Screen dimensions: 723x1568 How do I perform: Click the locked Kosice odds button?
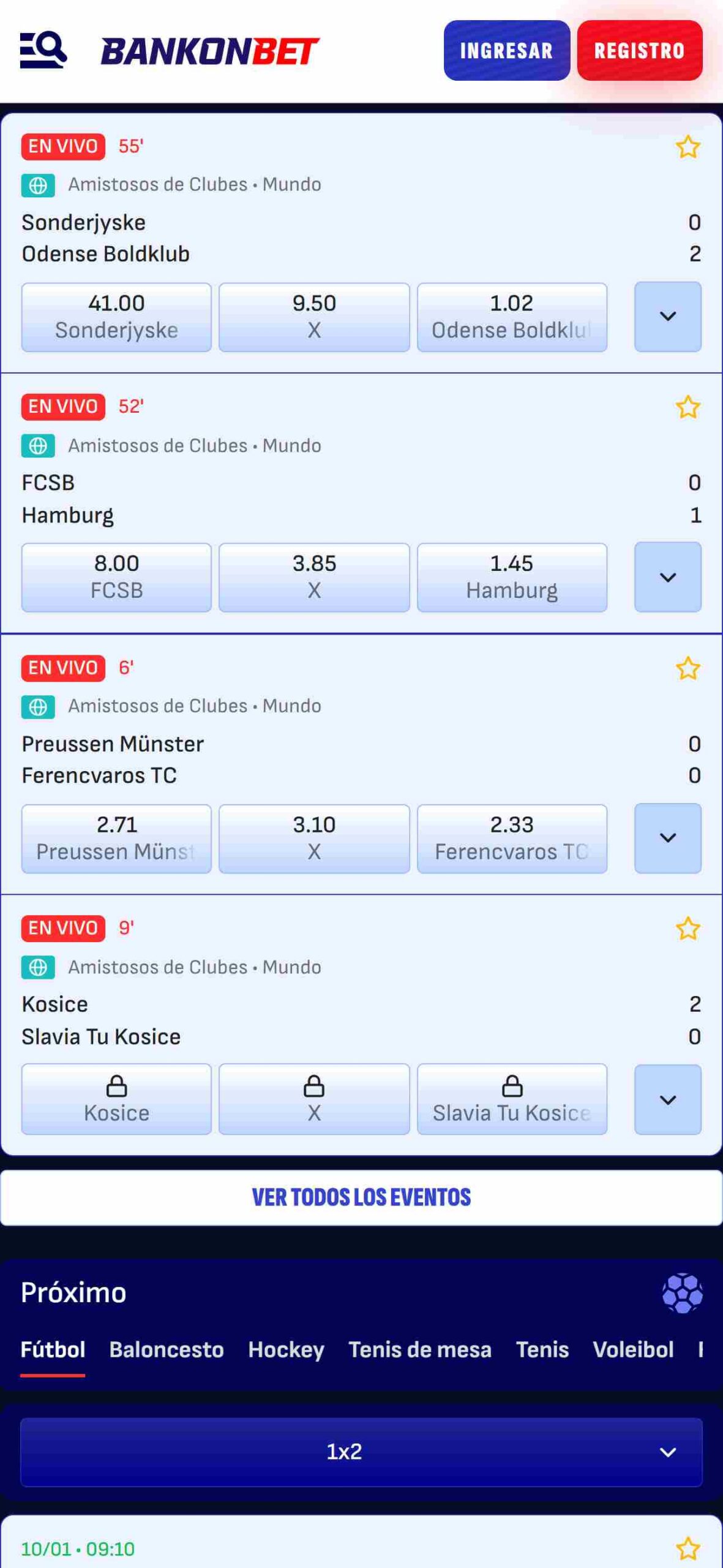116,1099
